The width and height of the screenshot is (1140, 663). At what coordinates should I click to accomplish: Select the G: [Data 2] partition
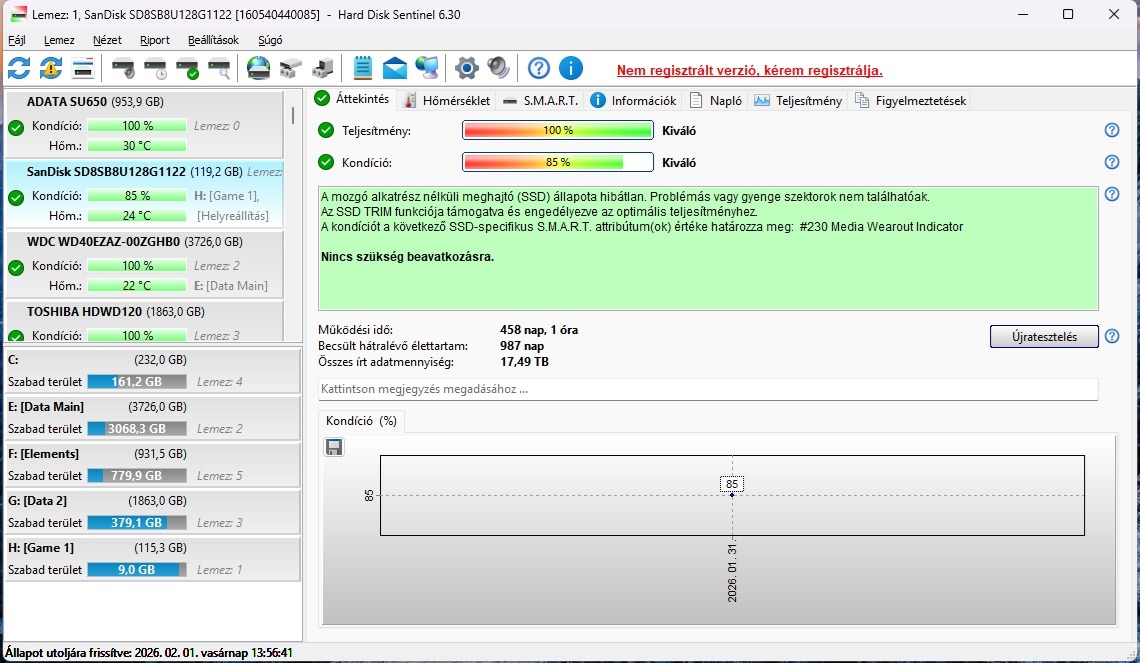153,512
